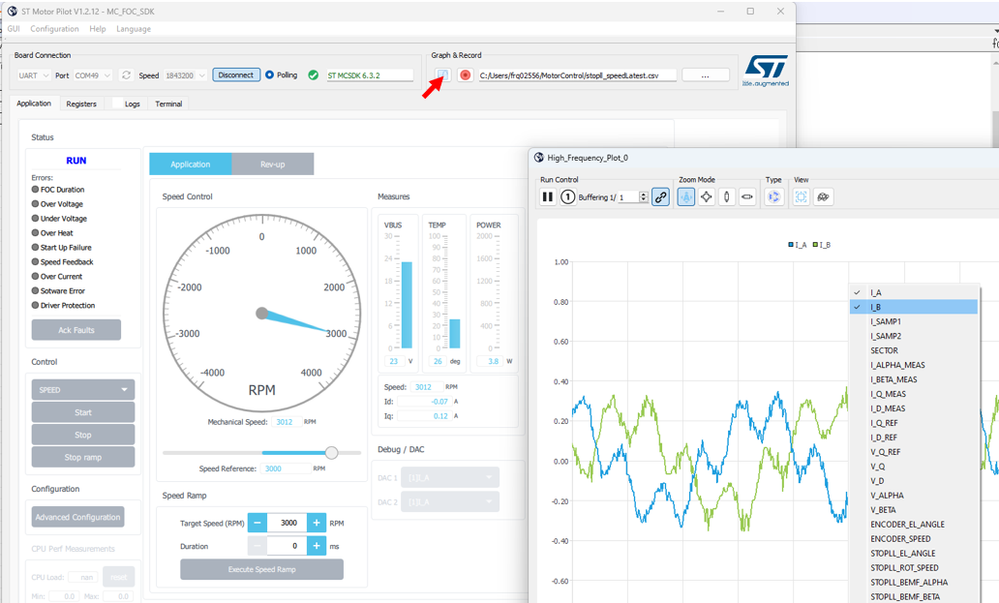Enable the V_ALPHA signal trace
999x603 pixels.
point(914,495)
